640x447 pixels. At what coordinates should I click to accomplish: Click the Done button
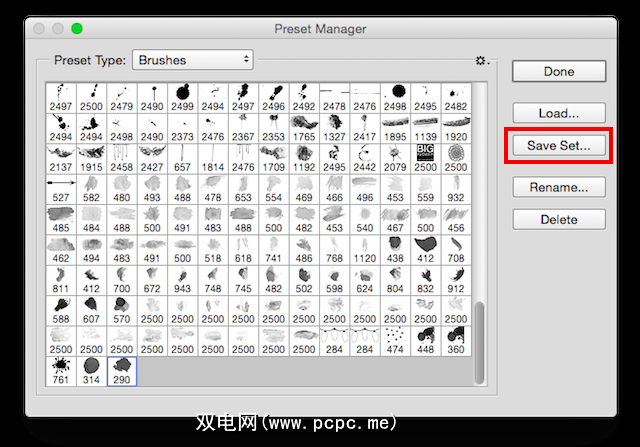559,71
